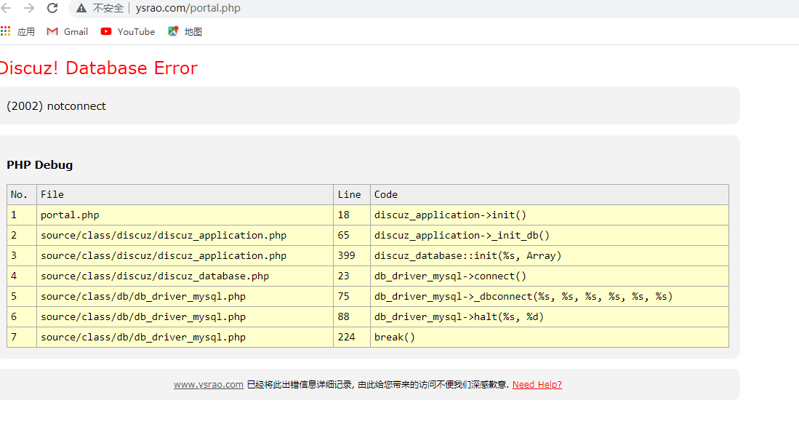Follow the www.ysrao.com link
This screenshot has width=799, height=427.
click(x=208, y=385)
